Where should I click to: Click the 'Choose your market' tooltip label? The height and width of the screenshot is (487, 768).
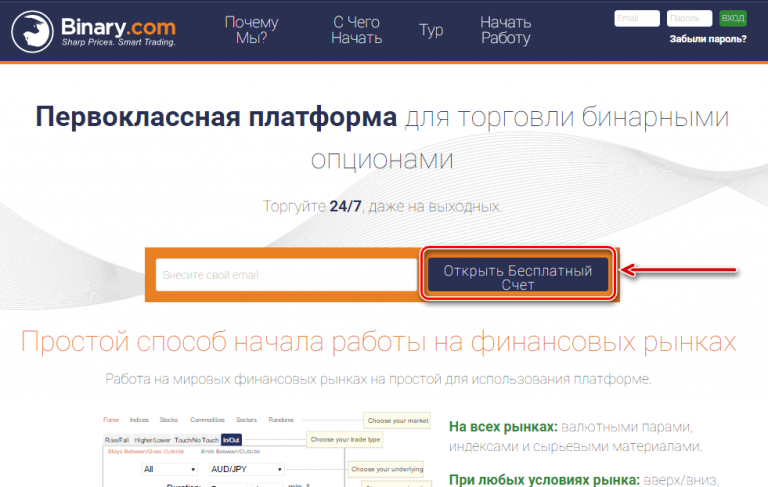tap(398, 420)
